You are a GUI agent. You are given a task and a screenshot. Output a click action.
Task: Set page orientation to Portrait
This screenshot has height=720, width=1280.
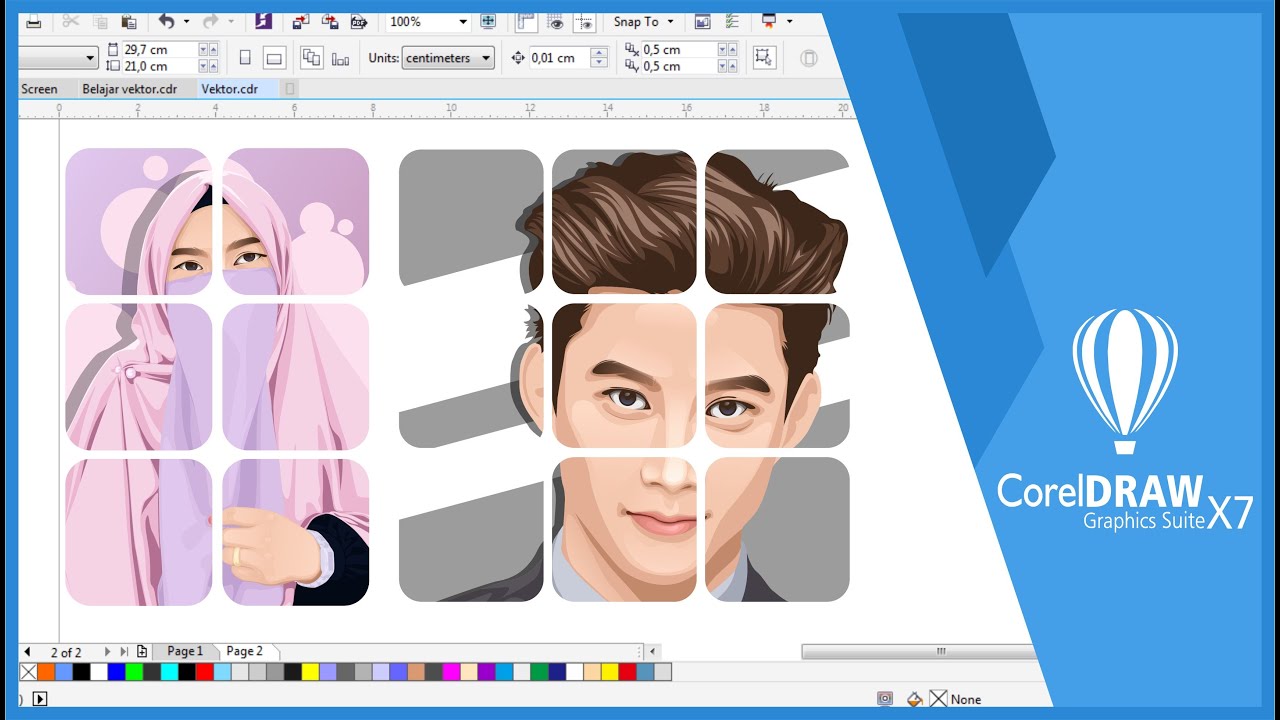(245, 58)
